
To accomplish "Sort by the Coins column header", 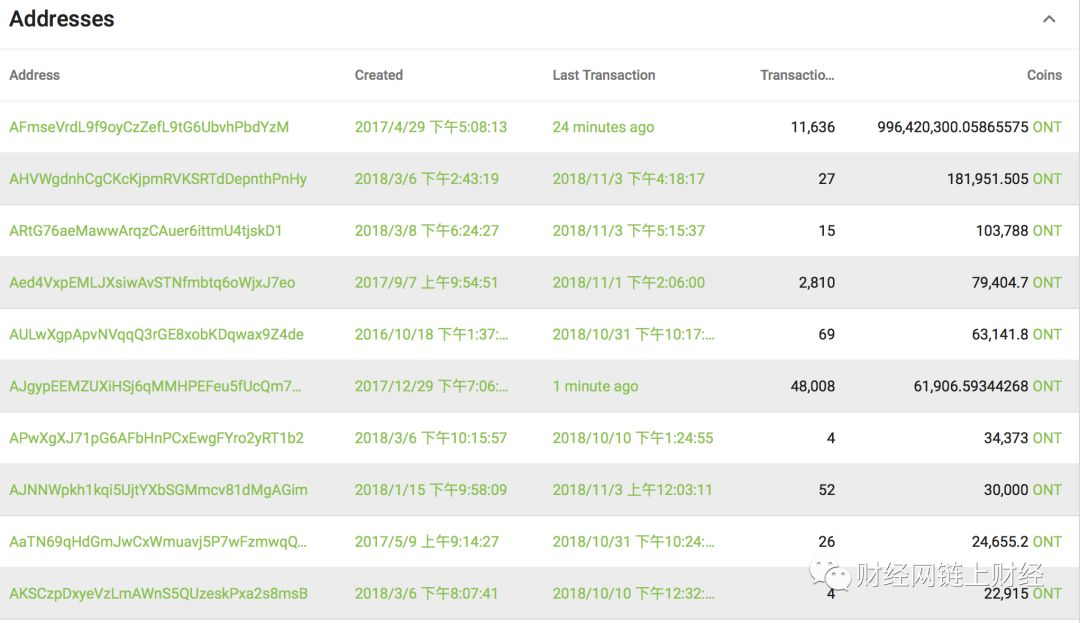I will click(1044, 75).
